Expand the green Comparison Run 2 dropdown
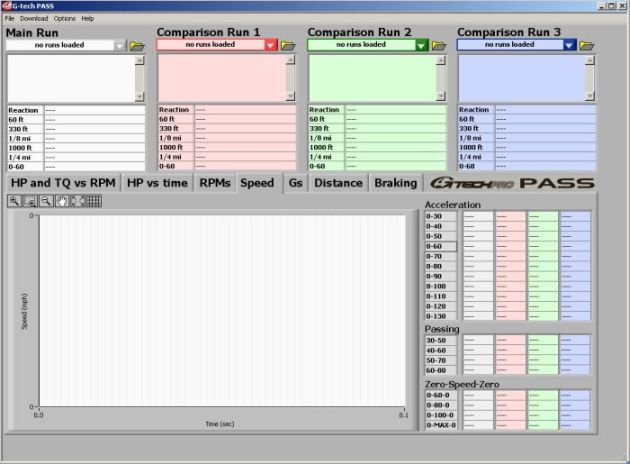This screenshot has width=630, height=464. click(421, 45)
